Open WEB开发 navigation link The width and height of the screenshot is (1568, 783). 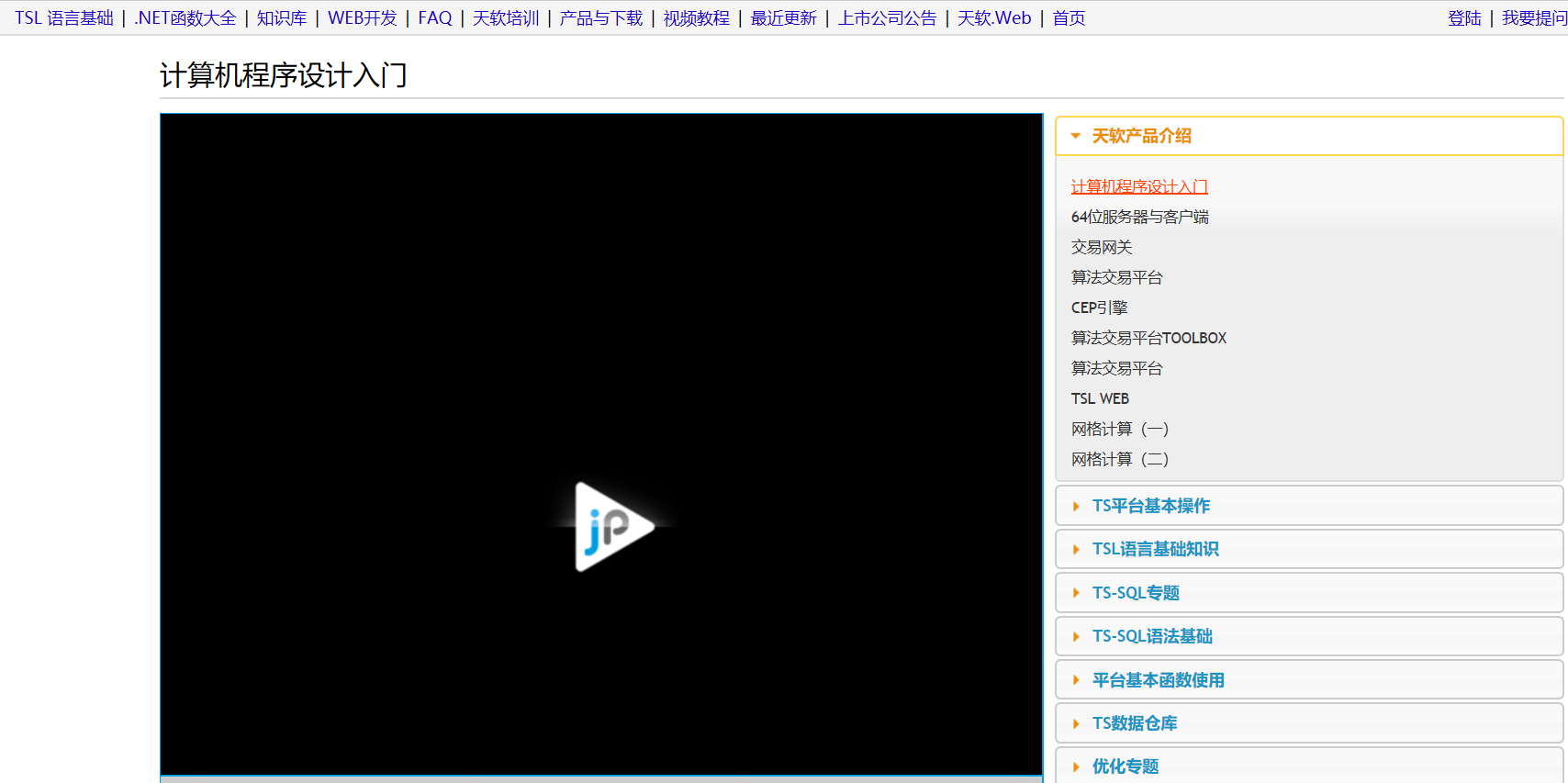(x=363, y=18)
